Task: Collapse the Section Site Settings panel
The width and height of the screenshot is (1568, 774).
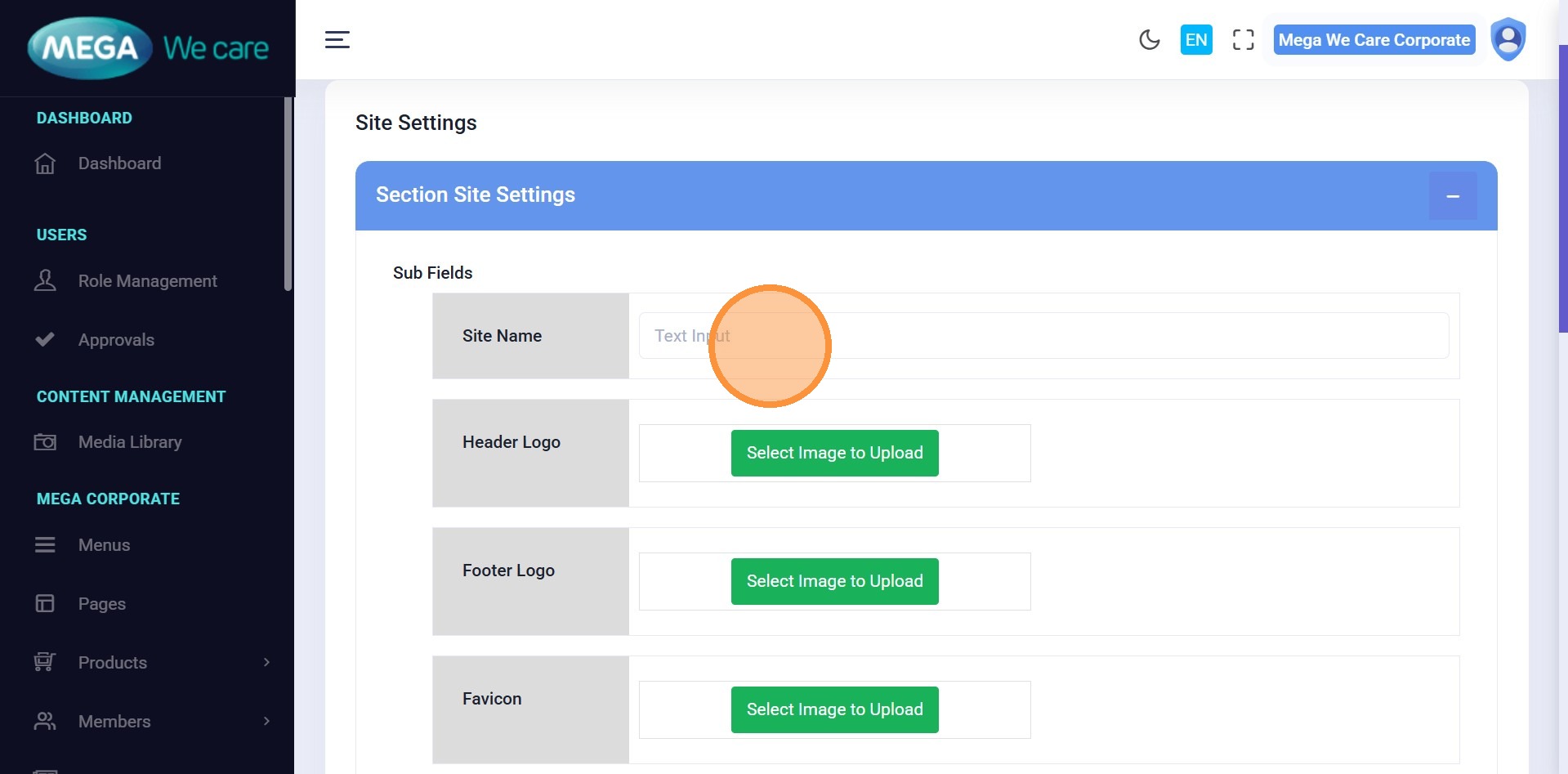Action: click(1452, 196)
